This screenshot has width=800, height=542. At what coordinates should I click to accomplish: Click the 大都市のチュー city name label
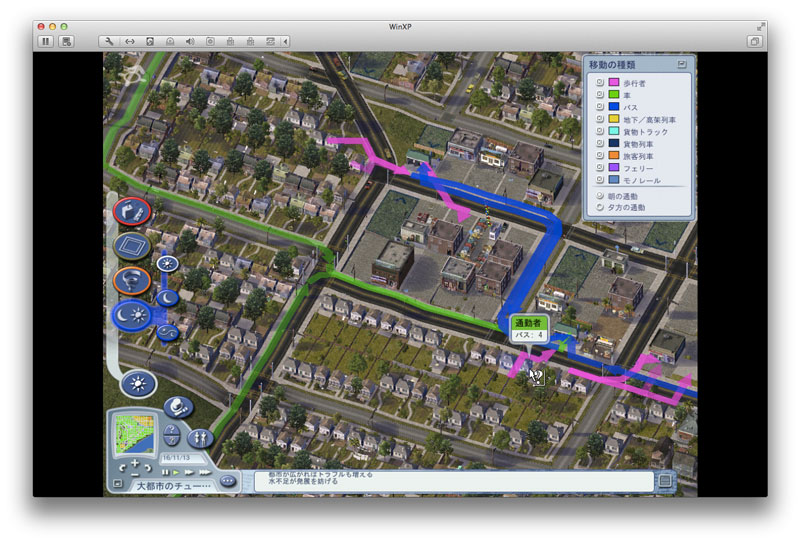[x=173, y=486]
